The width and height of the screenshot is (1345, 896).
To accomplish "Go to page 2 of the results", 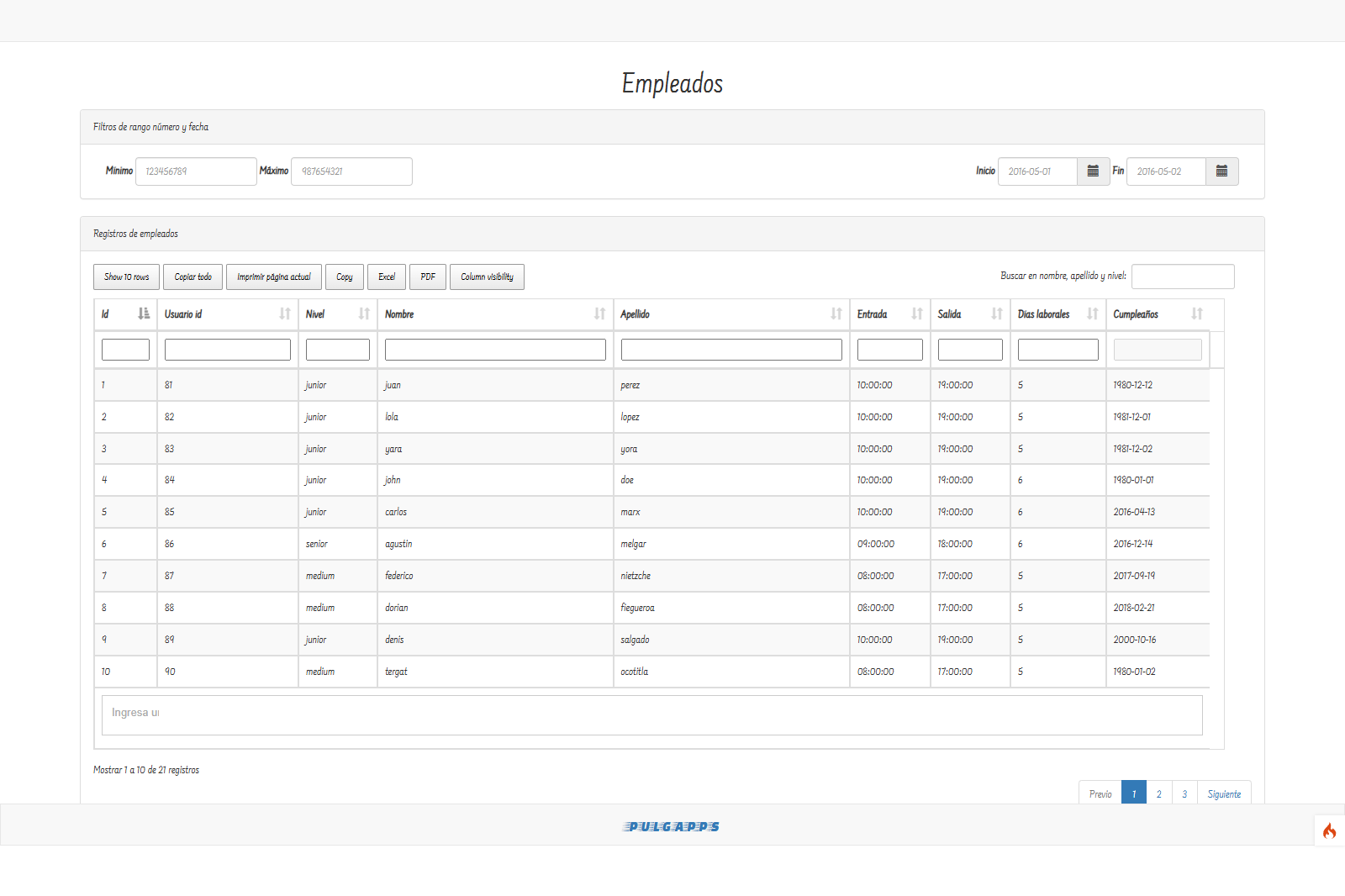I will pos(1158,793).
